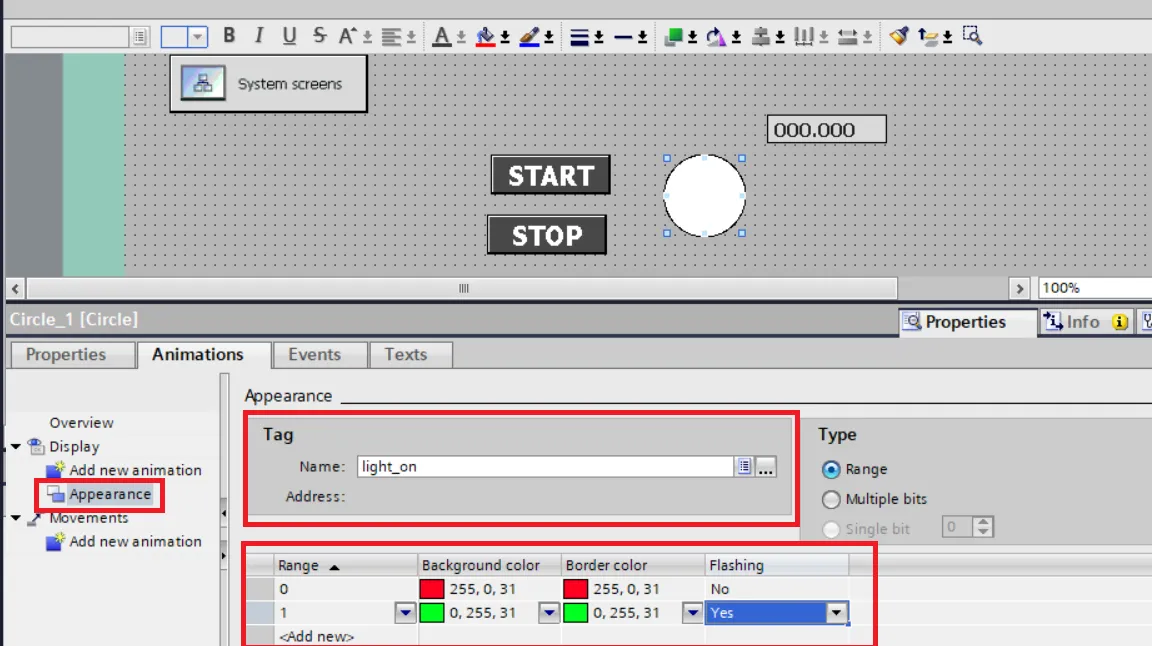The width and height of the screenshot is (1152, 646).
Task: Select the Multiple bits option
Action: coord(831,499)
